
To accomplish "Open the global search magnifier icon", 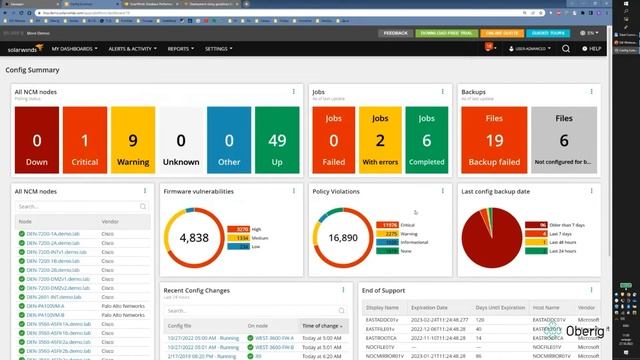I will 566,49.
